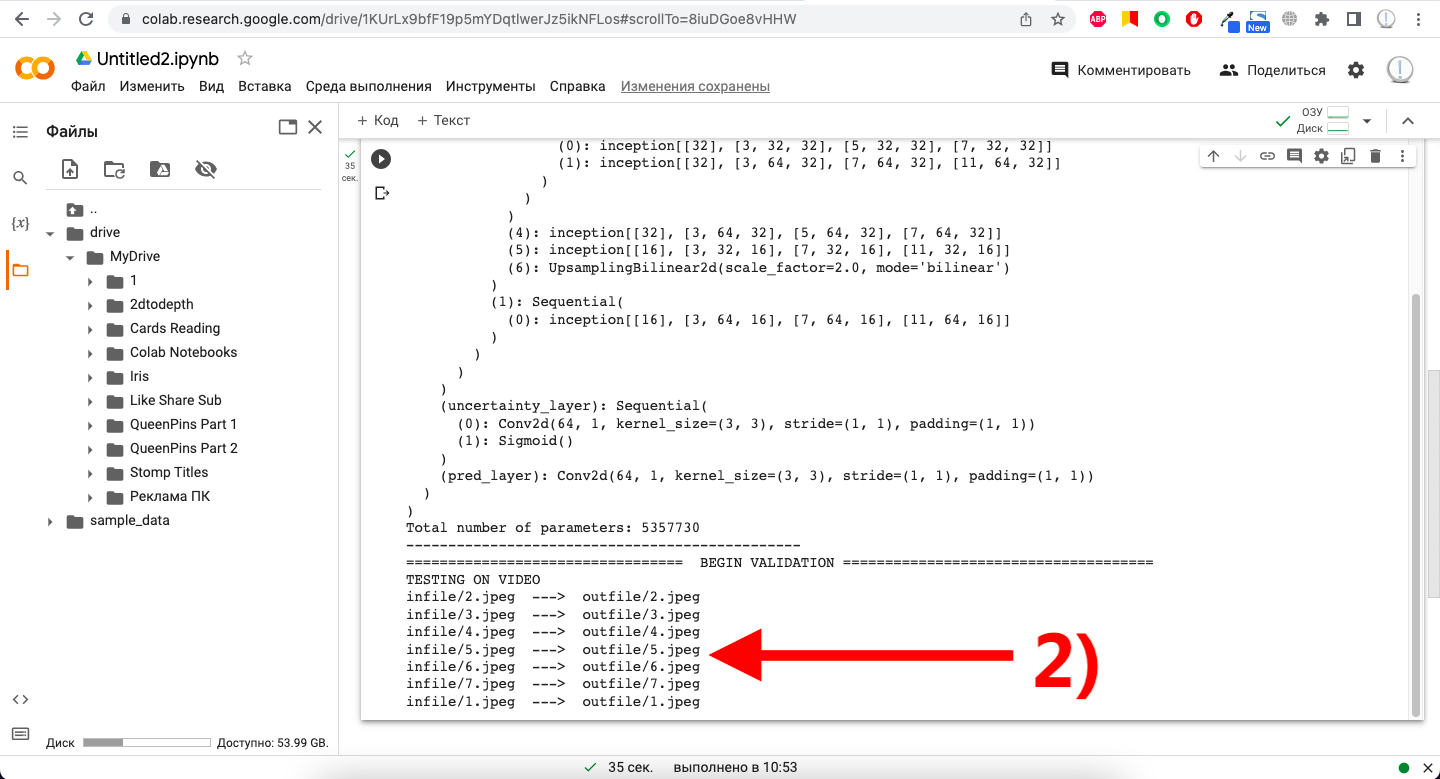Click the Mount Drive icon
This screenshot has width=1440, height=779.
pos(160,170)
